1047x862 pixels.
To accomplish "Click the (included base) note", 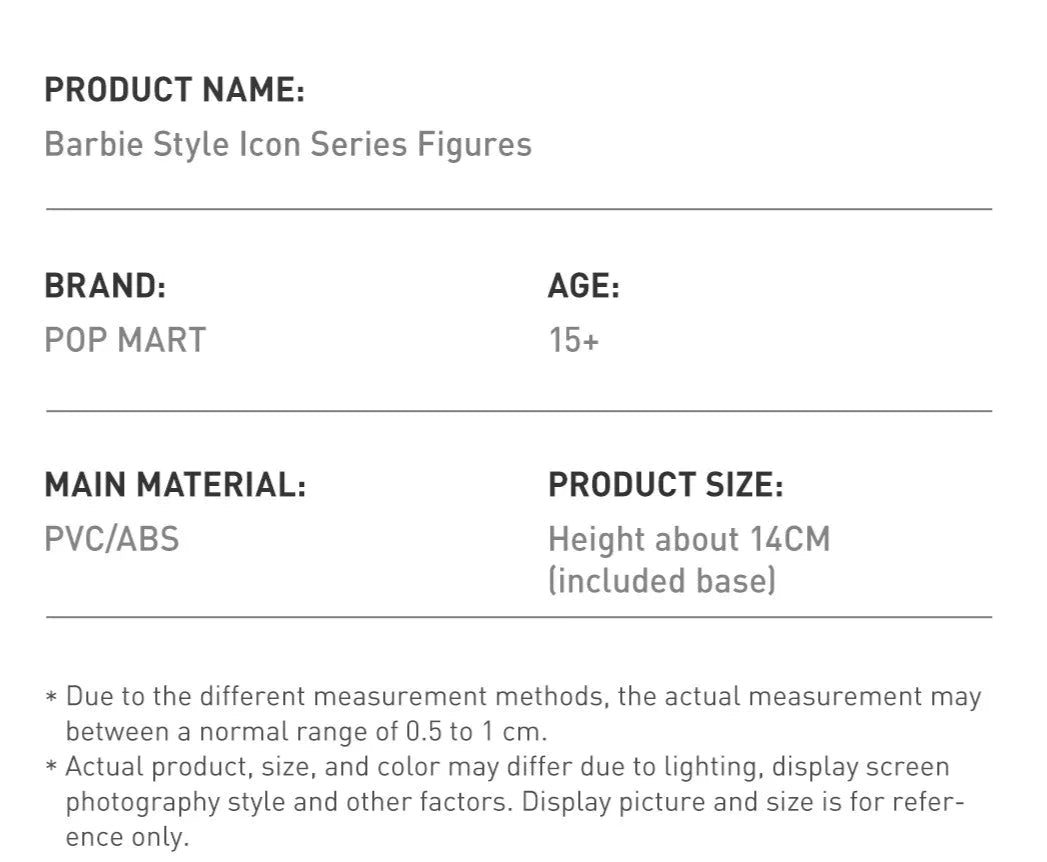I will point(661,581).
